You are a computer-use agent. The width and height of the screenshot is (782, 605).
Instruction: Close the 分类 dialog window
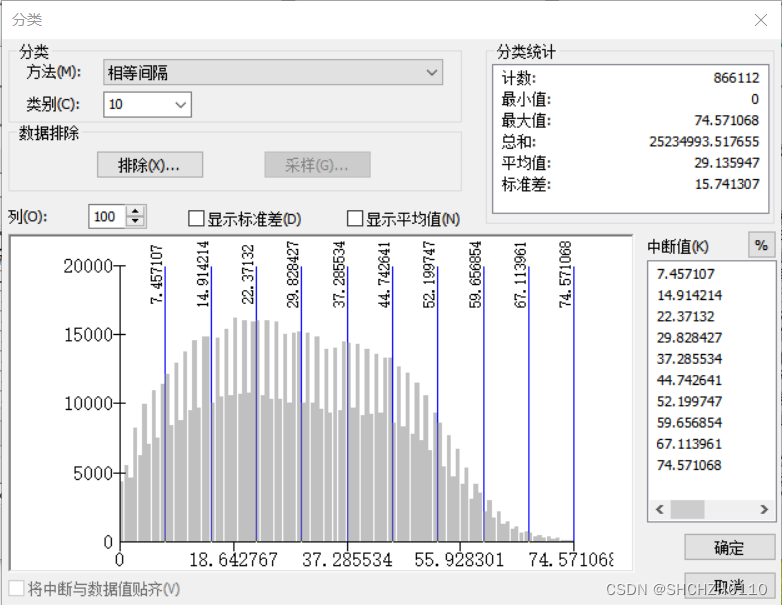coord(761,20)
